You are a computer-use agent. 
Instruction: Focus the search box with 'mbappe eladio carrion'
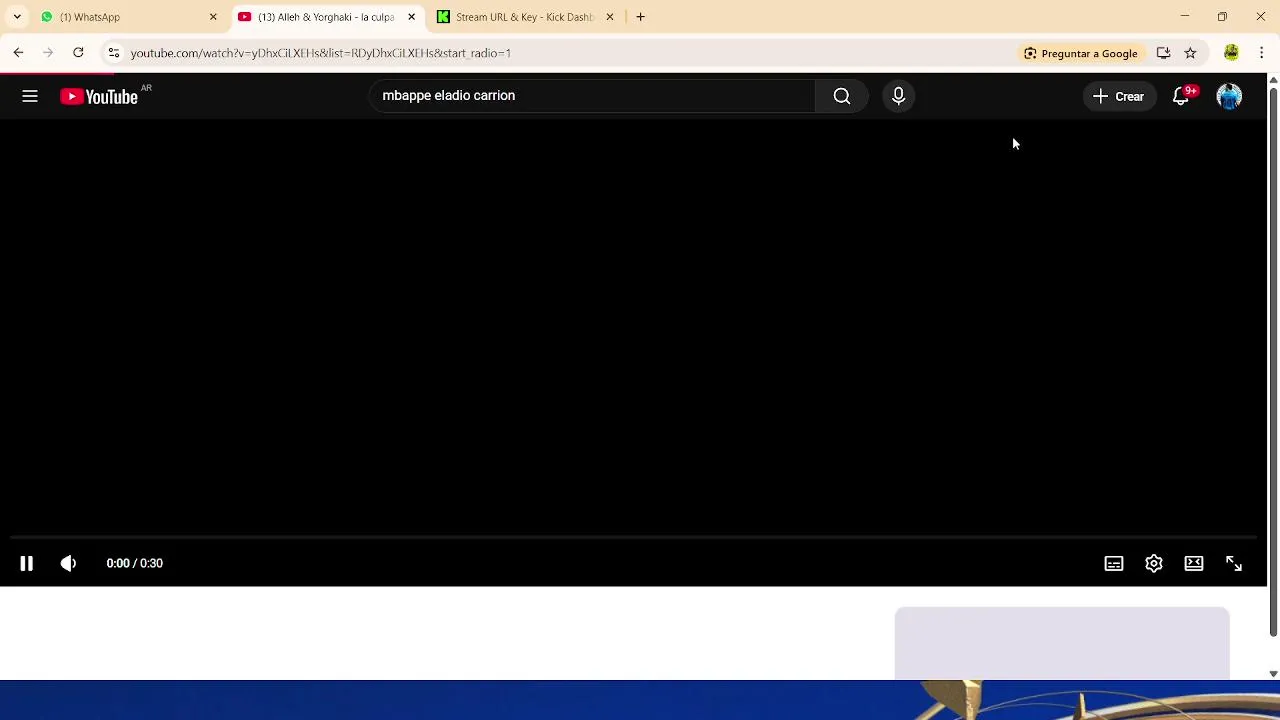592,96
